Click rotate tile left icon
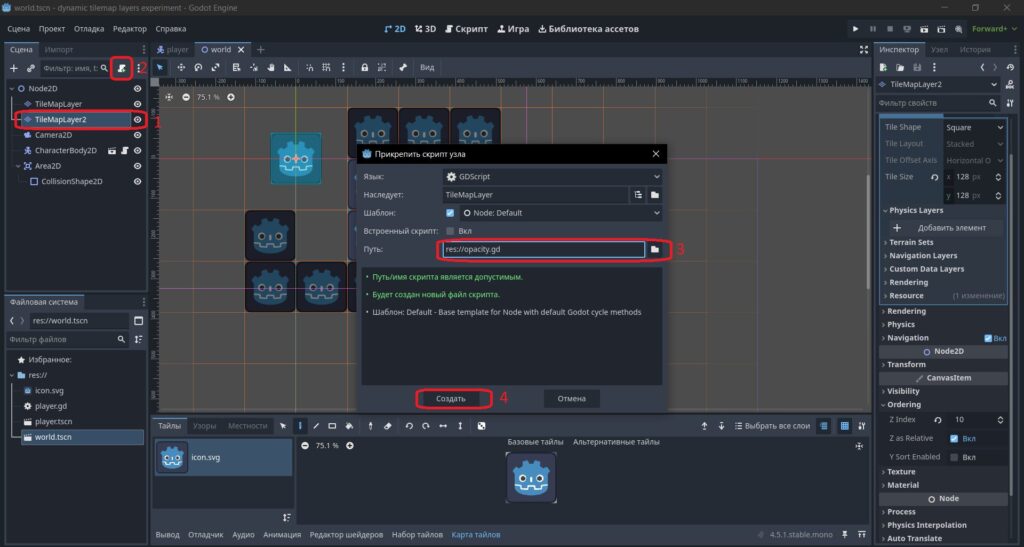 click(409, 426)
